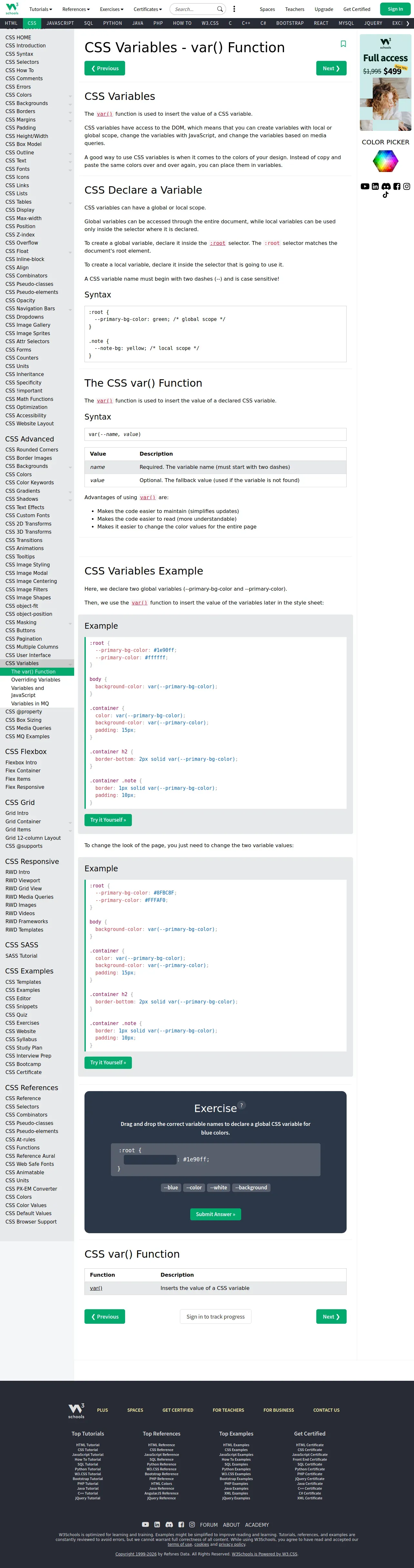414x1568 pixels.
Task: Open the Certificates dropdown
Action: point(147,9)
